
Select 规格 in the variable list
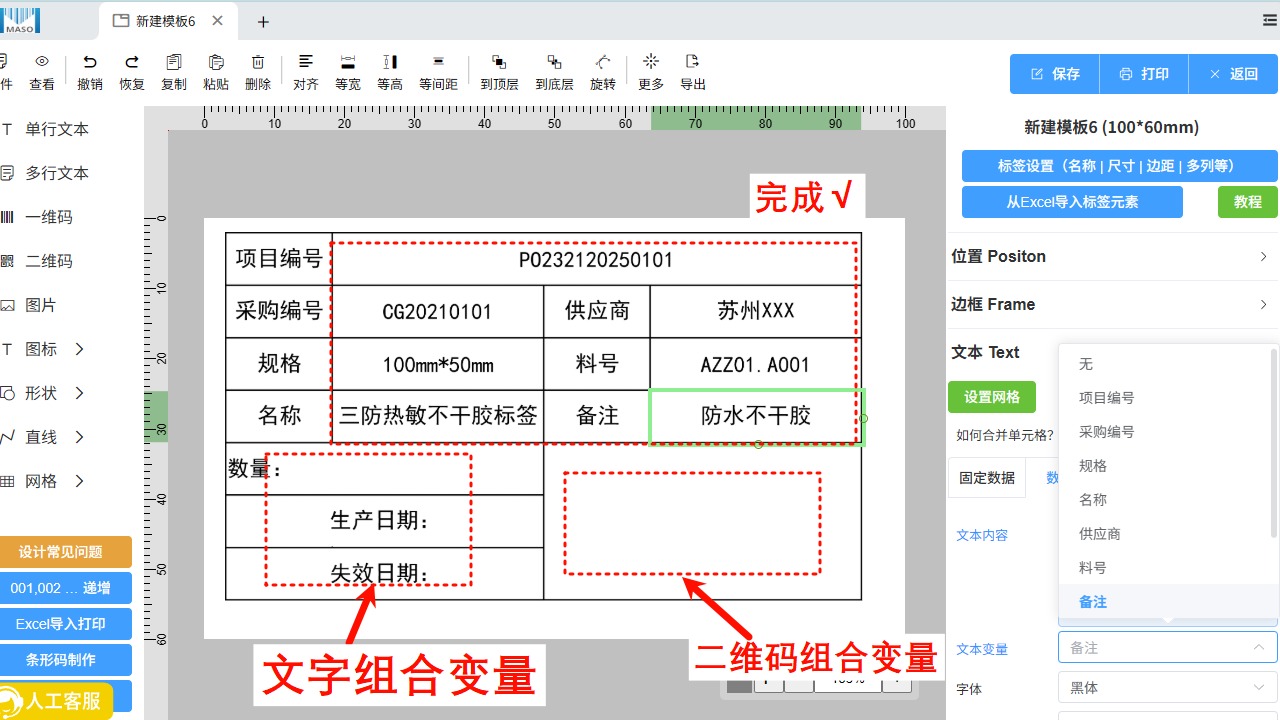click(1164, 466)
